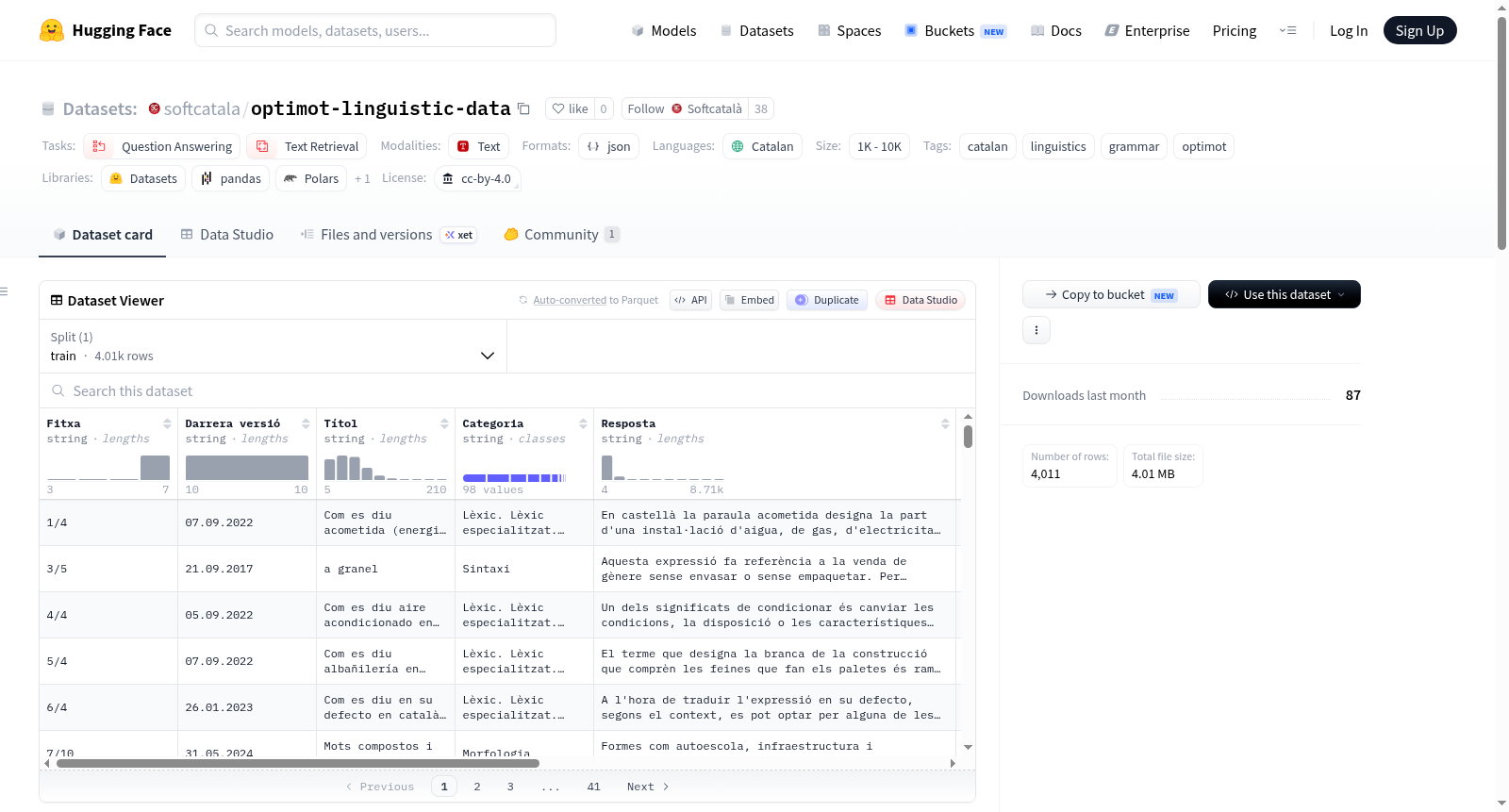
Task: Click the cc-by-4.0 license icon
Action: click(448, 178)
